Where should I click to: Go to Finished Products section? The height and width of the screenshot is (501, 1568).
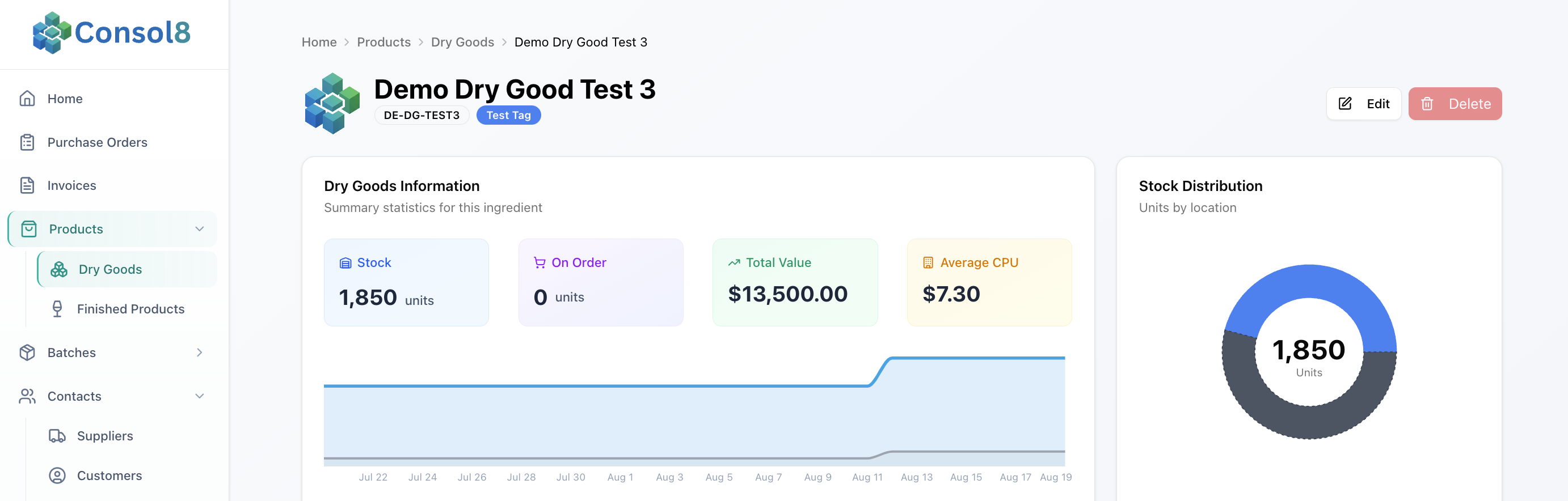click(130, 309)
